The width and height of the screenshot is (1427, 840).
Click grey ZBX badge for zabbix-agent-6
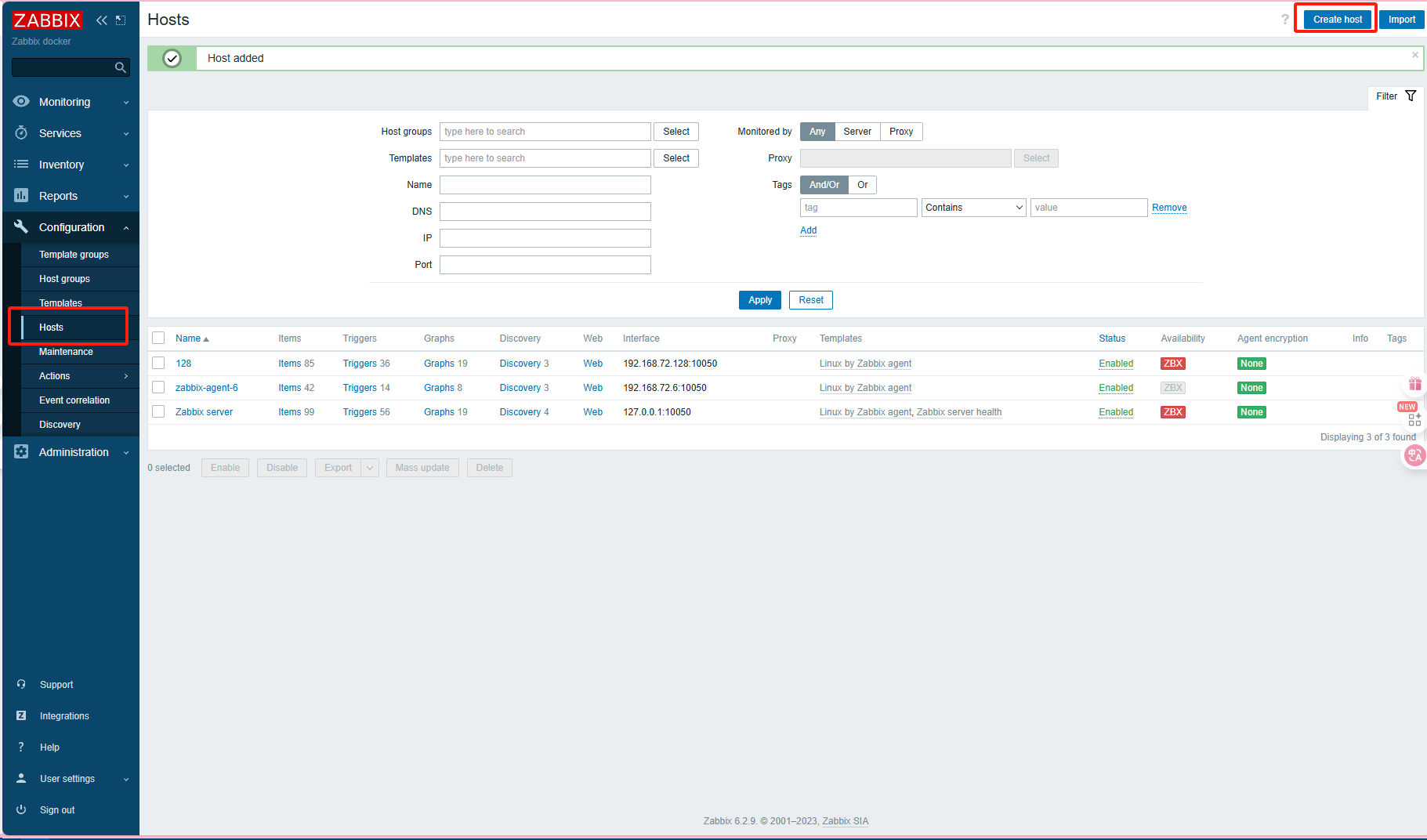(1172, 388)
